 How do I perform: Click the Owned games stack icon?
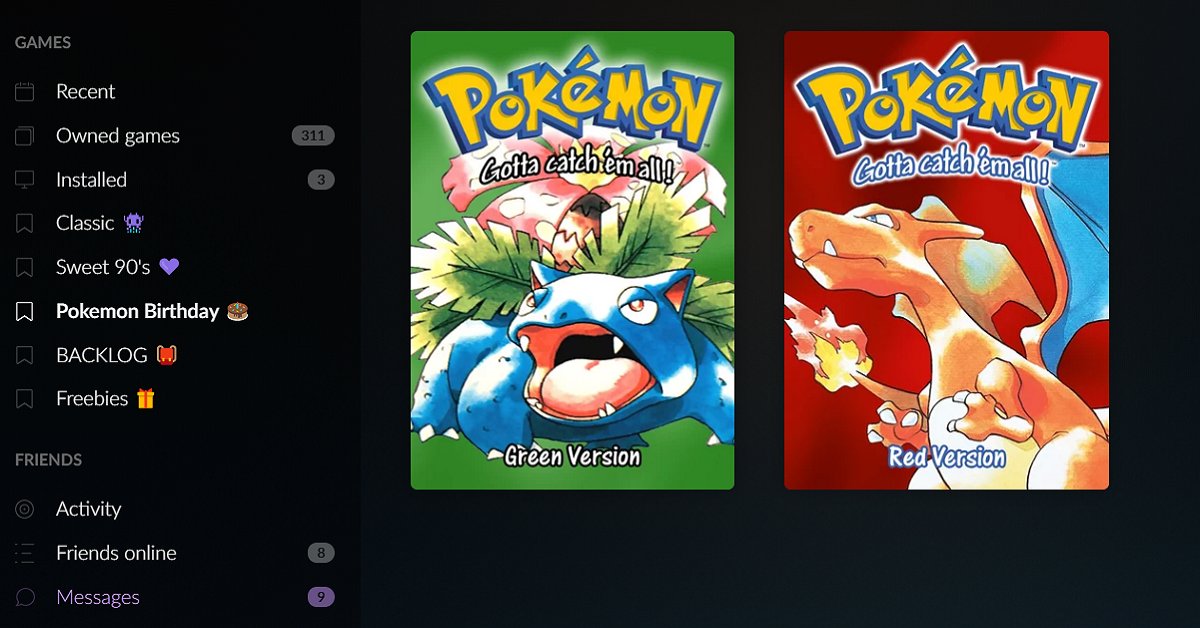tap(25, 136)
